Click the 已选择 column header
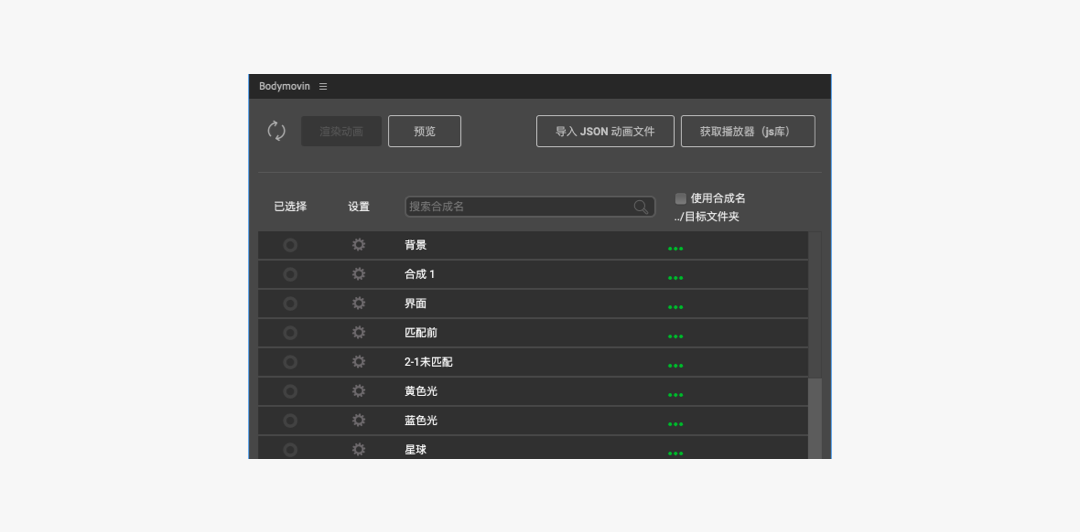This screenshot has height=532, width=1080. (291, 207)
